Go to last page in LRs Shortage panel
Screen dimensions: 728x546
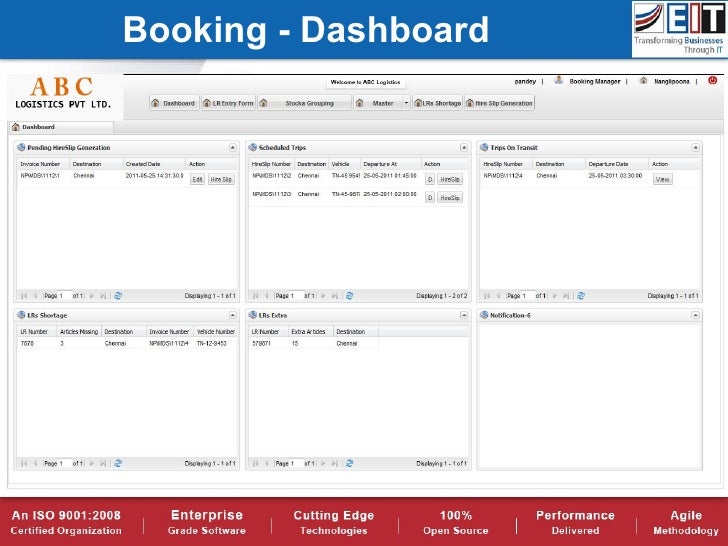(x=103, y=463)
